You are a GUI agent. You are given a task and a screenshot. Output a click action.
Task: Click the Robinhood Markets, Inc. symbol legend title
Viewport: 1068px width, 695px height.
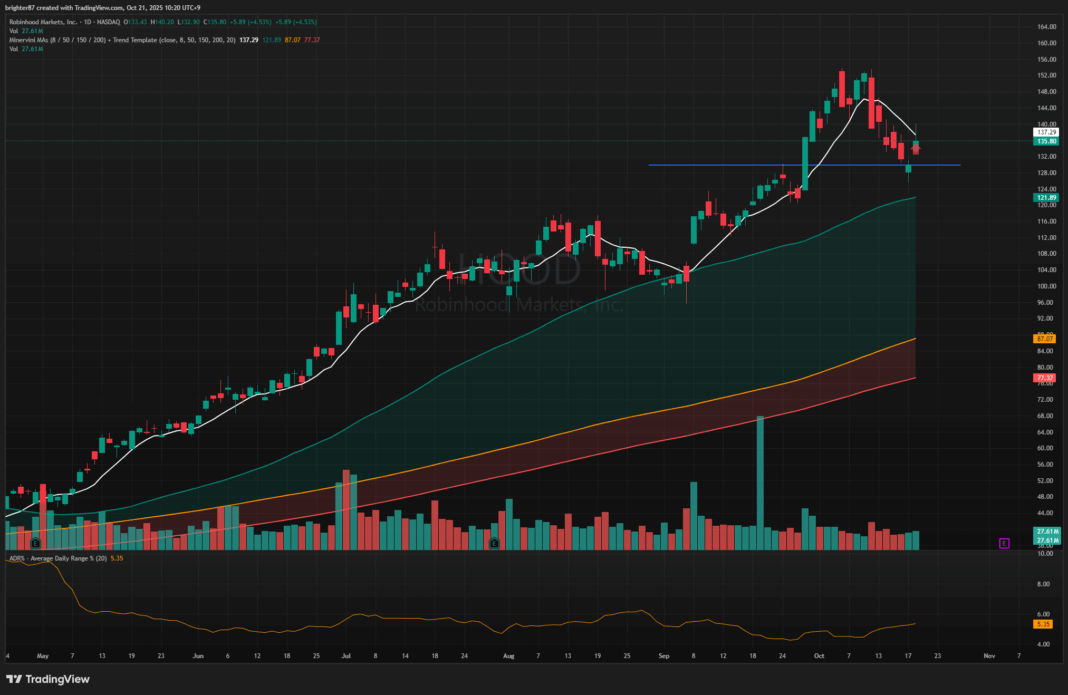tap(50, 22)
